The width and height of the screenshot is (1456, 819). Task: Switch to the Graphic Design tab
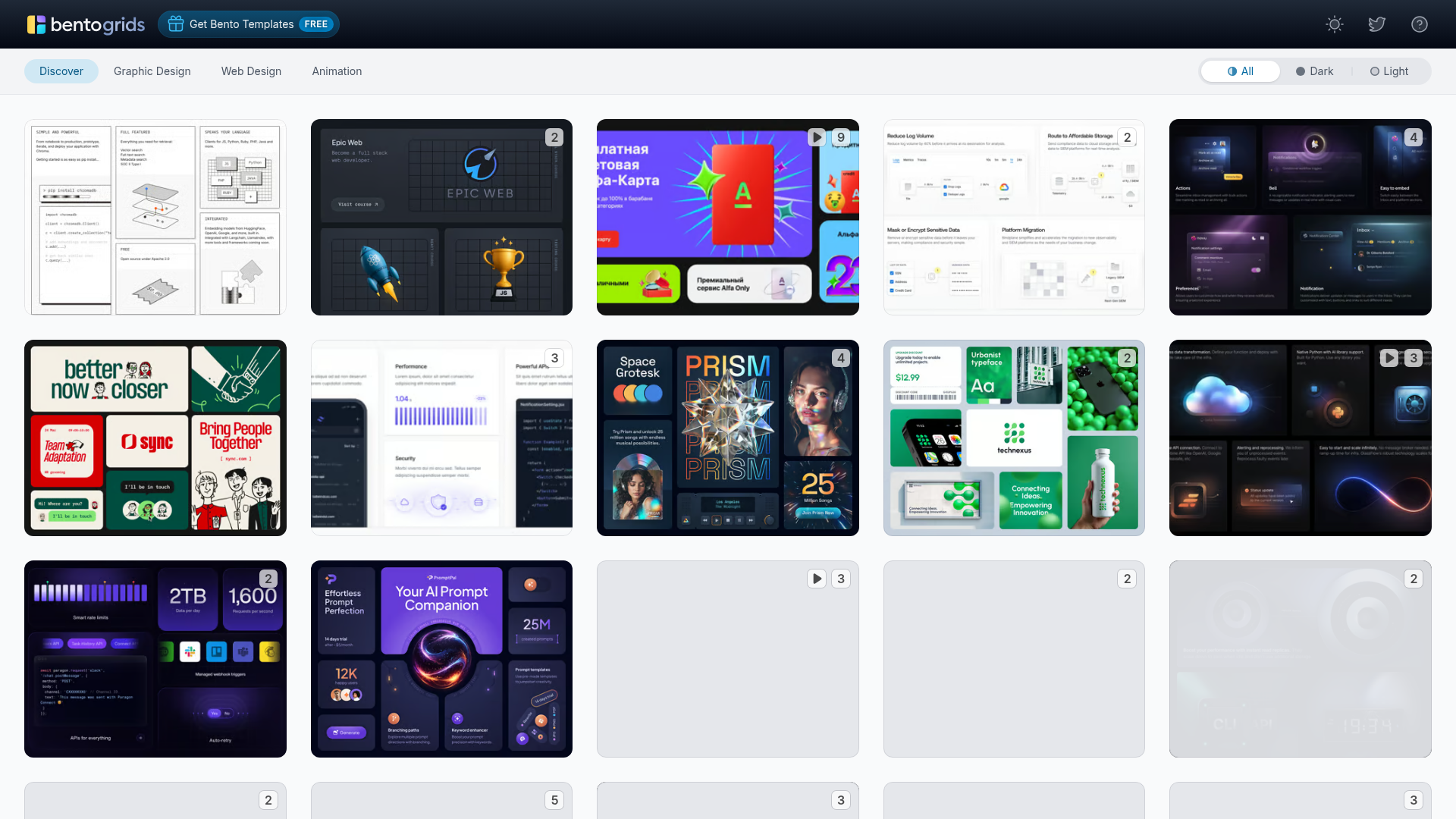click(x=152, y=71)
